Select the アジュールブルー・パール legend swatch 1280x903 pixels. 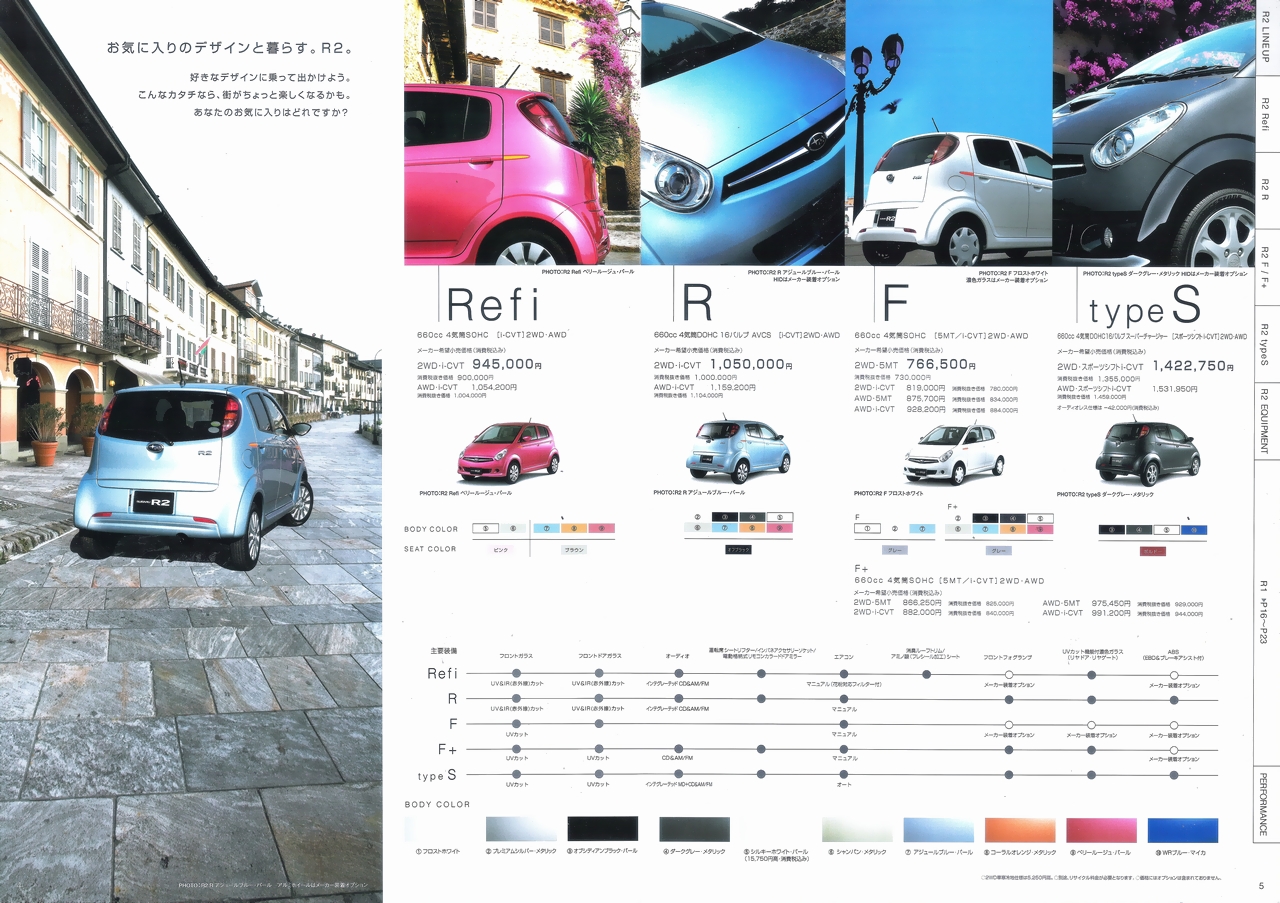coord(938,829)
